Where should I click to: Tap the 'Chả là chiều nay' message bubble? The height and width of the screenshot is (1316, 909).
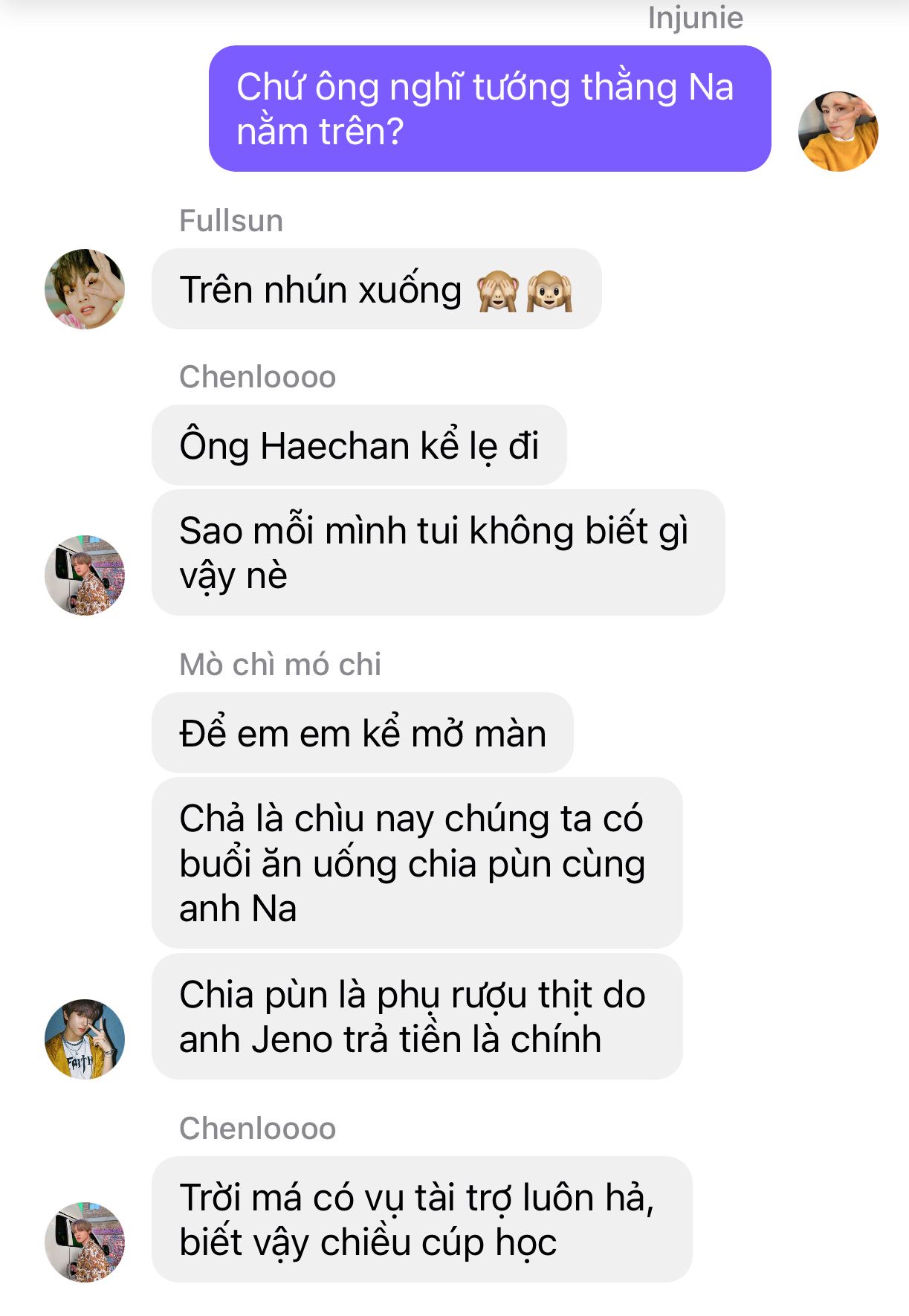point(417,863)
